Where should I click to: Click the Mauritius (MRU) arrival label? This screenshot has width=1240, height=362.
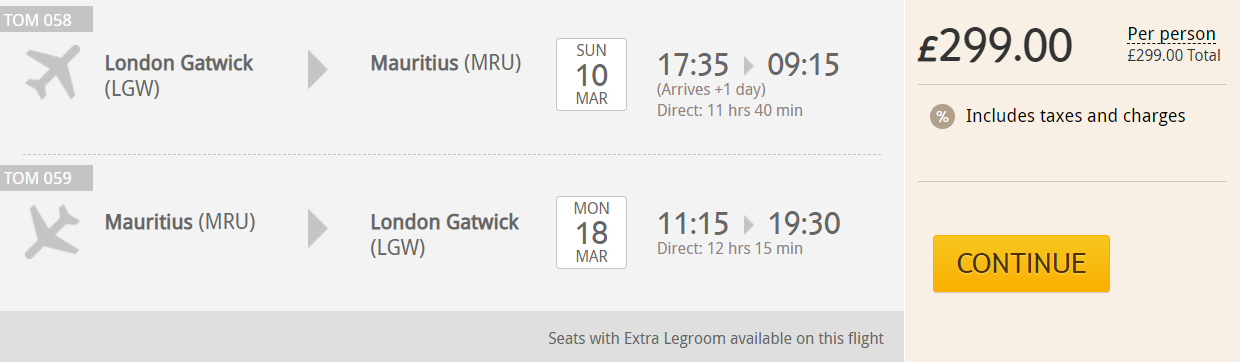(x=446, y=63)
